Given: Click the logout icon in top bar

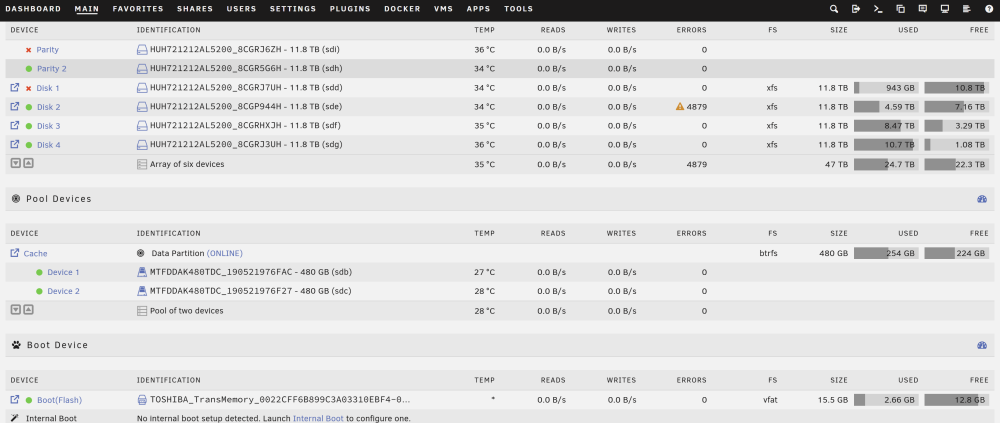Looking at the screenshot, I should coord(856,9).
